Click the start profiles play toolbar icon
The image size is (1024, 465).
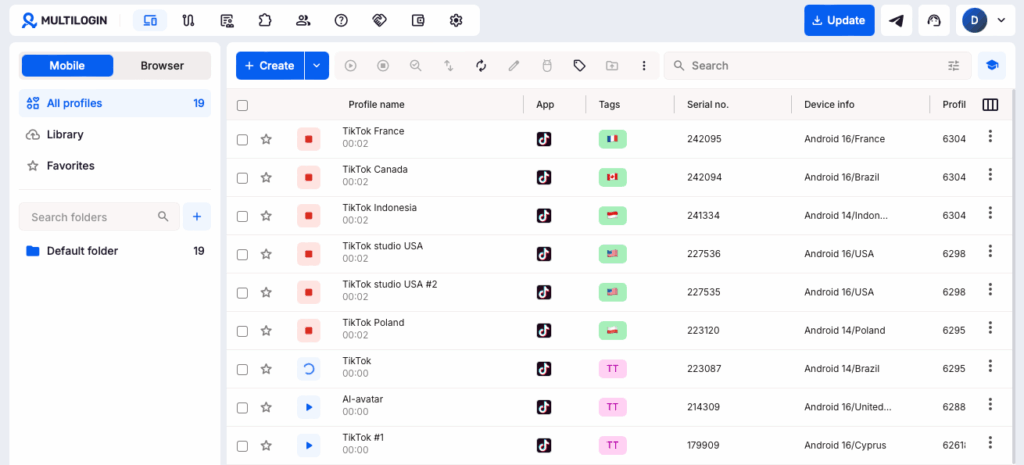point(351,65)
